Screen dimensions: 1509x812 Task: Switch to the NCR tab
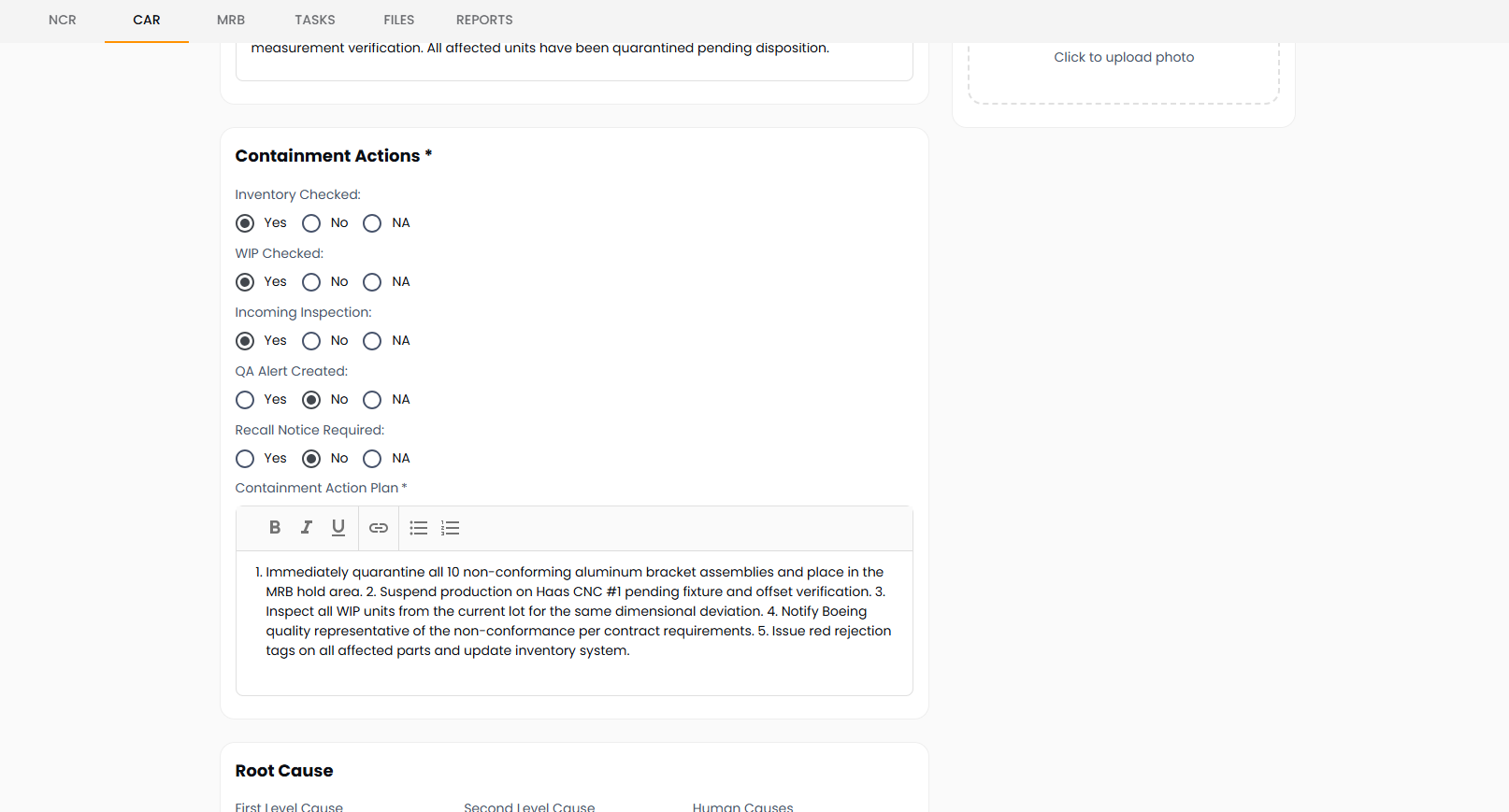coord(63,20)
